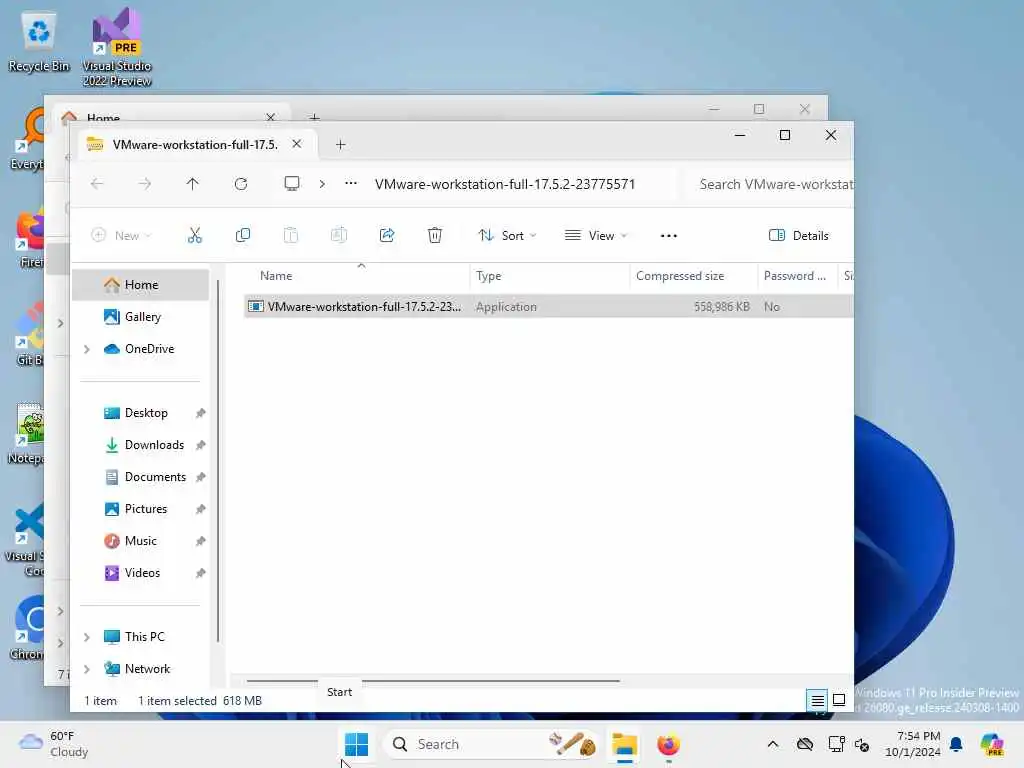
Task: Open File Explorer from taskbar
Action: (x=624, y=744)
